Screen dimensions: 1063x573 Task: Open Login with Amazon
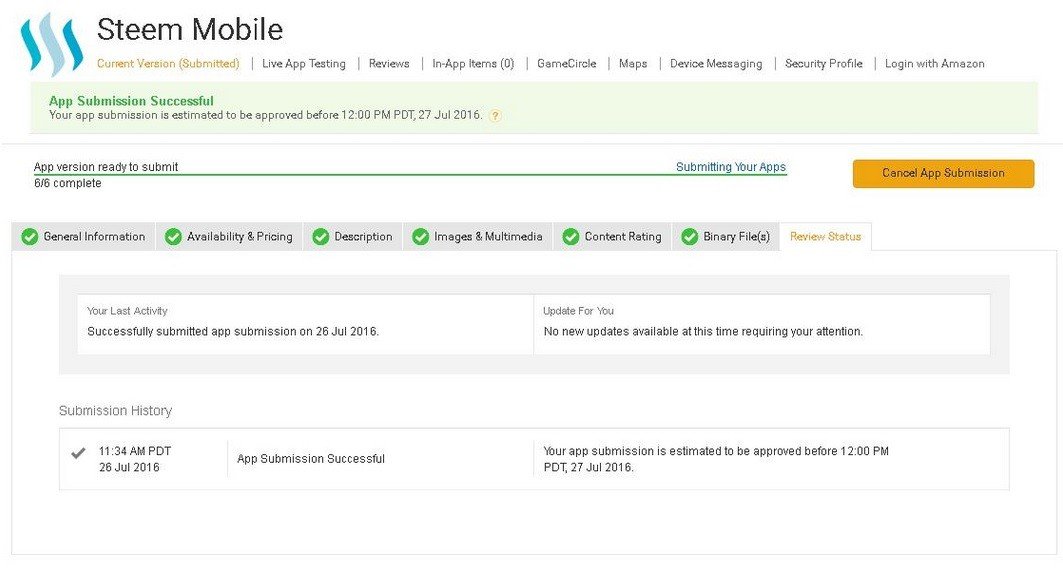click(935, 64)
